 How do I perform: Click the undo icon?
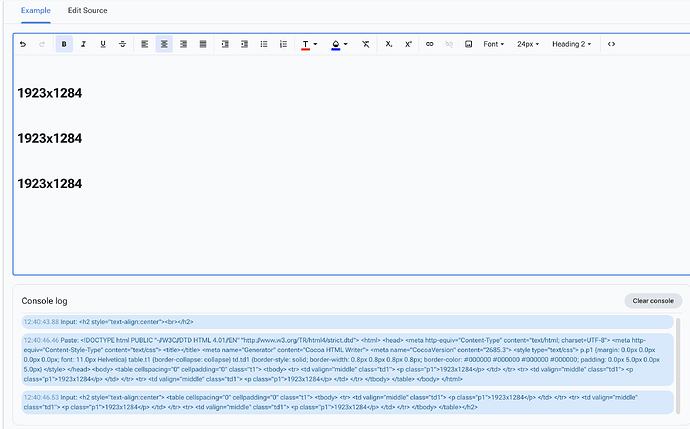click(x=24, y=44)
